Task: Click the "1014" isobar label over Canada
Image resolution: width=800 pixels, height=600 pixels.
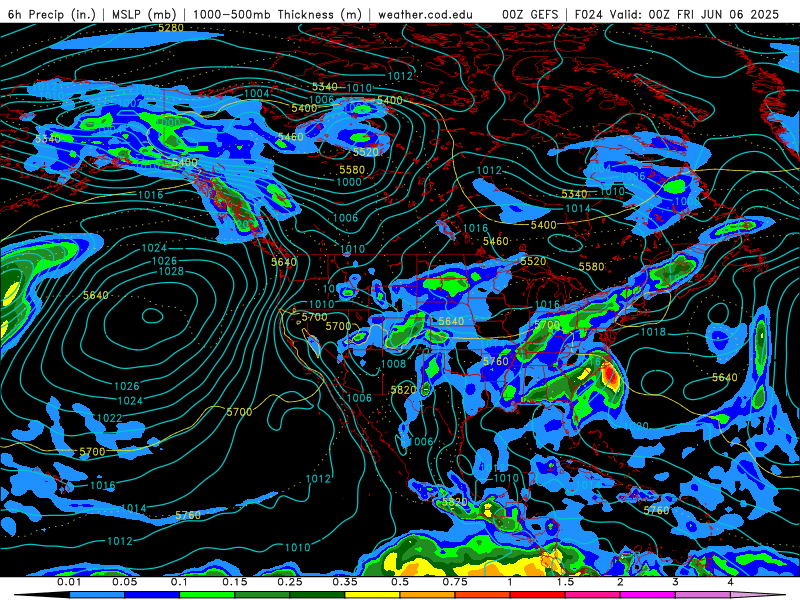Action: click(x=578, y=208)
